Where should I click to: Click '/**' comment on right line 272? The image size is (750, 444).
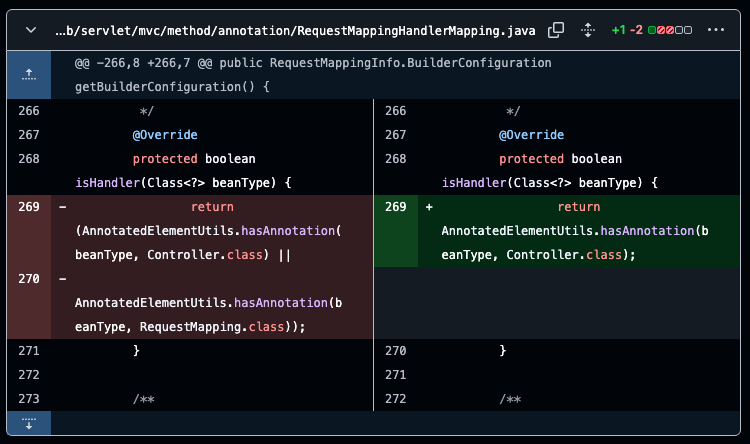tap(510, 399)
